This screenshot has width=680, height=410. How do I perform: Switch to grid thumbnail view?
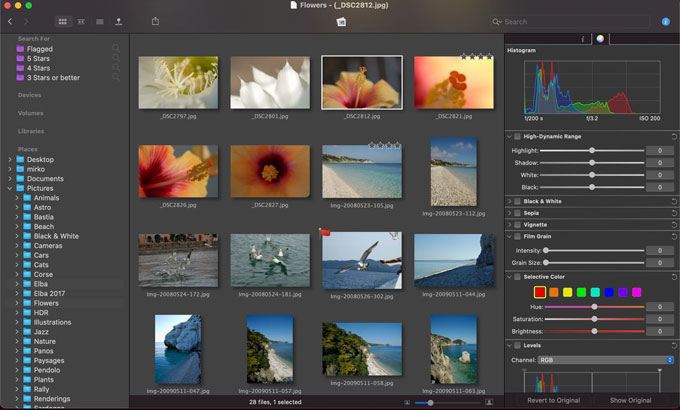click(62, 21)
